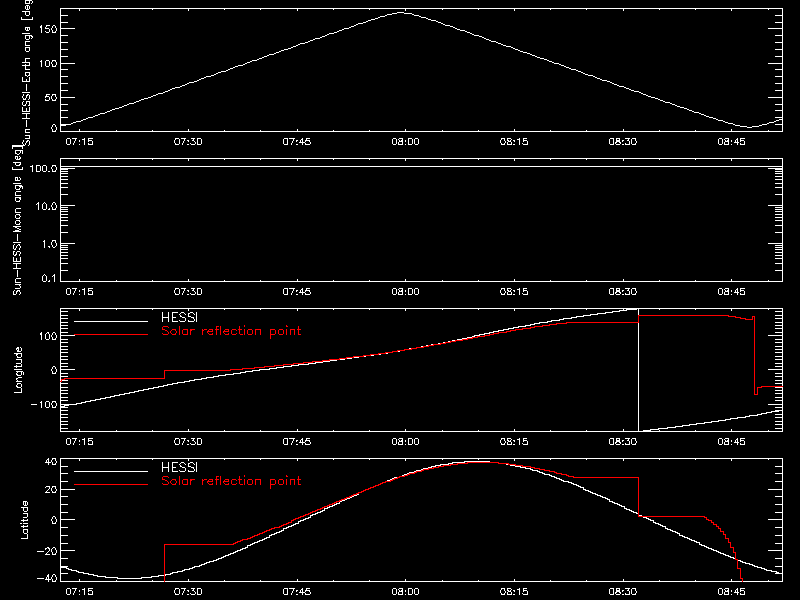Click 10.0 tick on Moon angle axis

(x=46, y=206)
